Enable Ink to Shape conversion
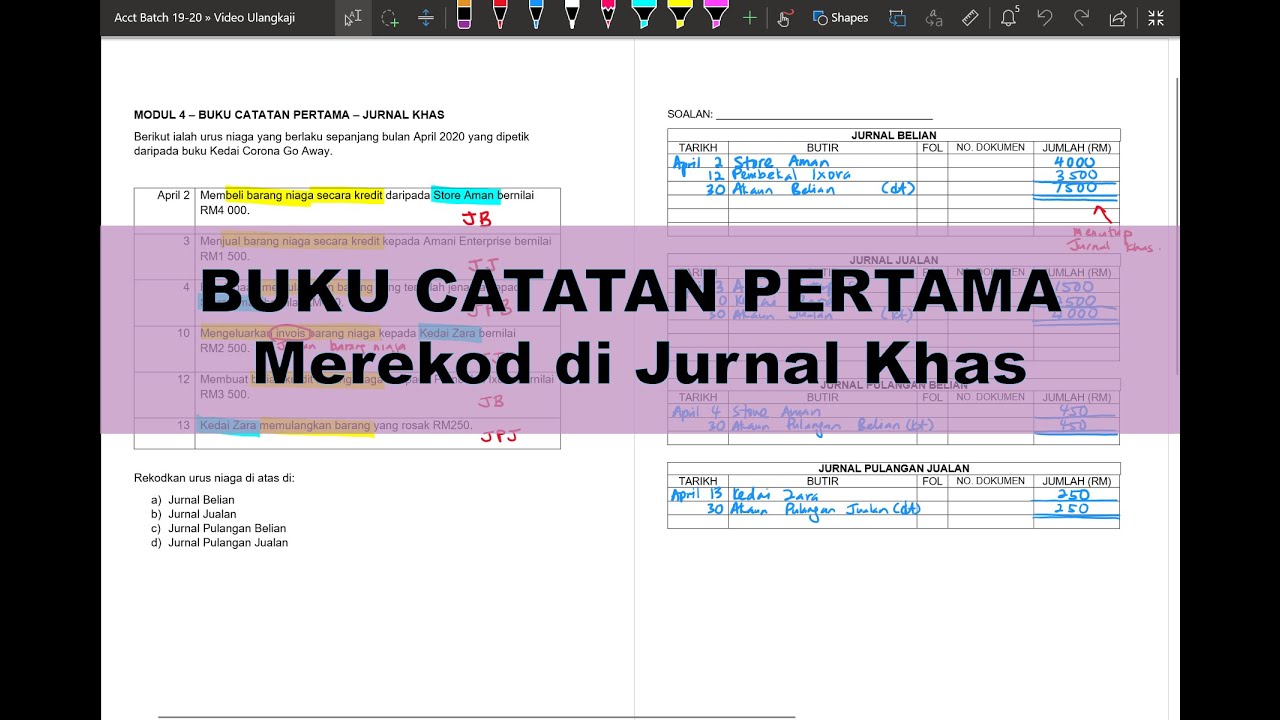The height and width of the screenshot is (720, 1280). coord(897,18)
